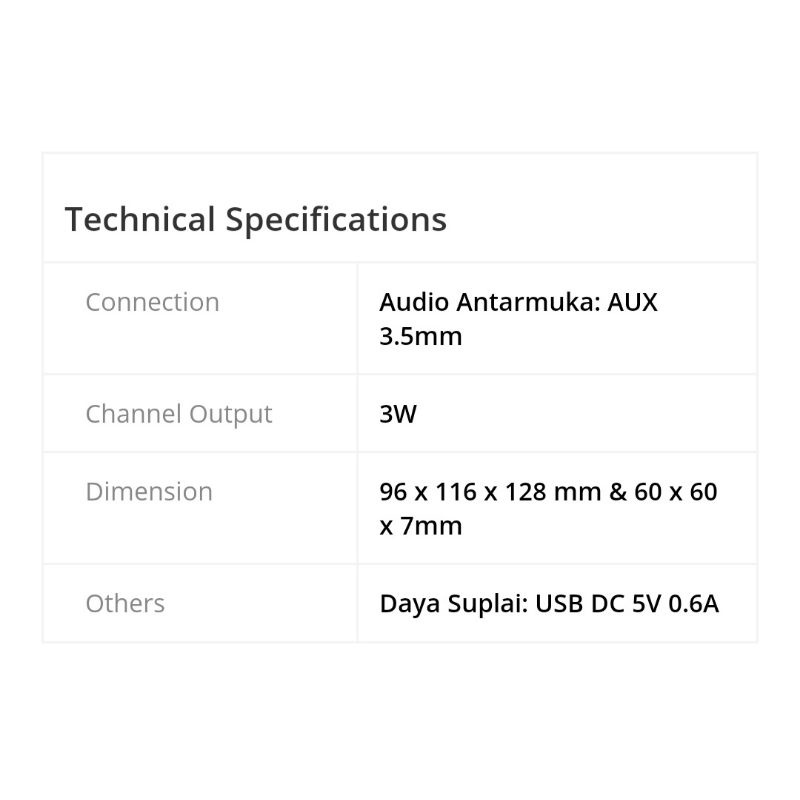This screenshot has height=800, width=800.
Task: Click the Technical Specifications heading
Action: [256, 220]
